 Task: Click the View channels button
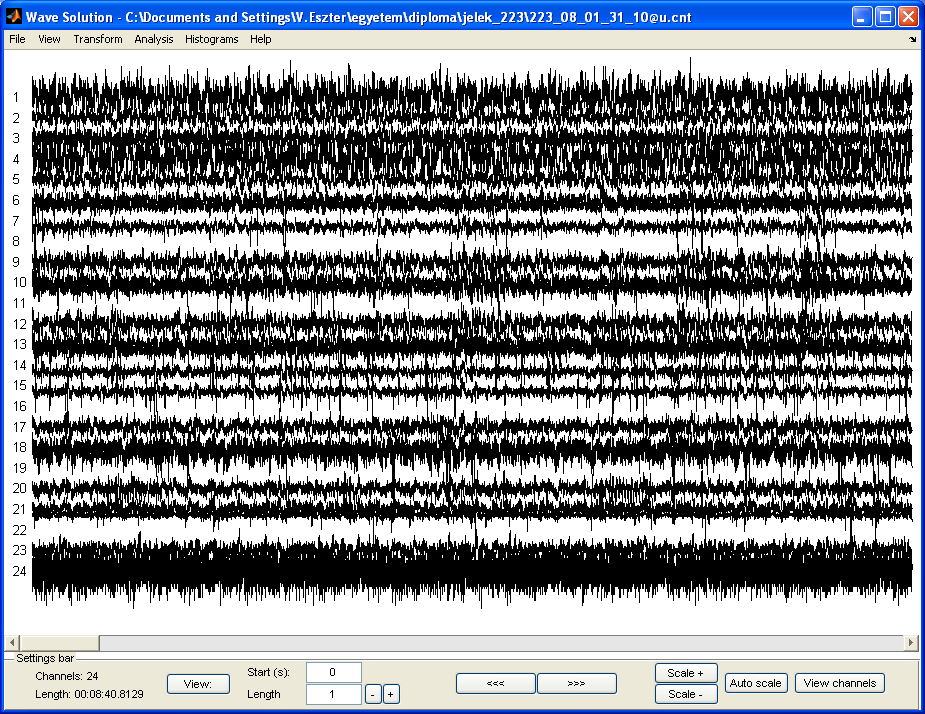[x=839, y=683]
